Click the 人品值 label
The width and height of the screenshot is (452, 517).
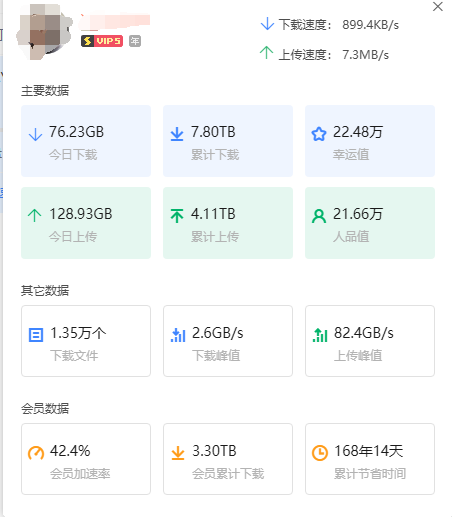[x=351, y=237]
